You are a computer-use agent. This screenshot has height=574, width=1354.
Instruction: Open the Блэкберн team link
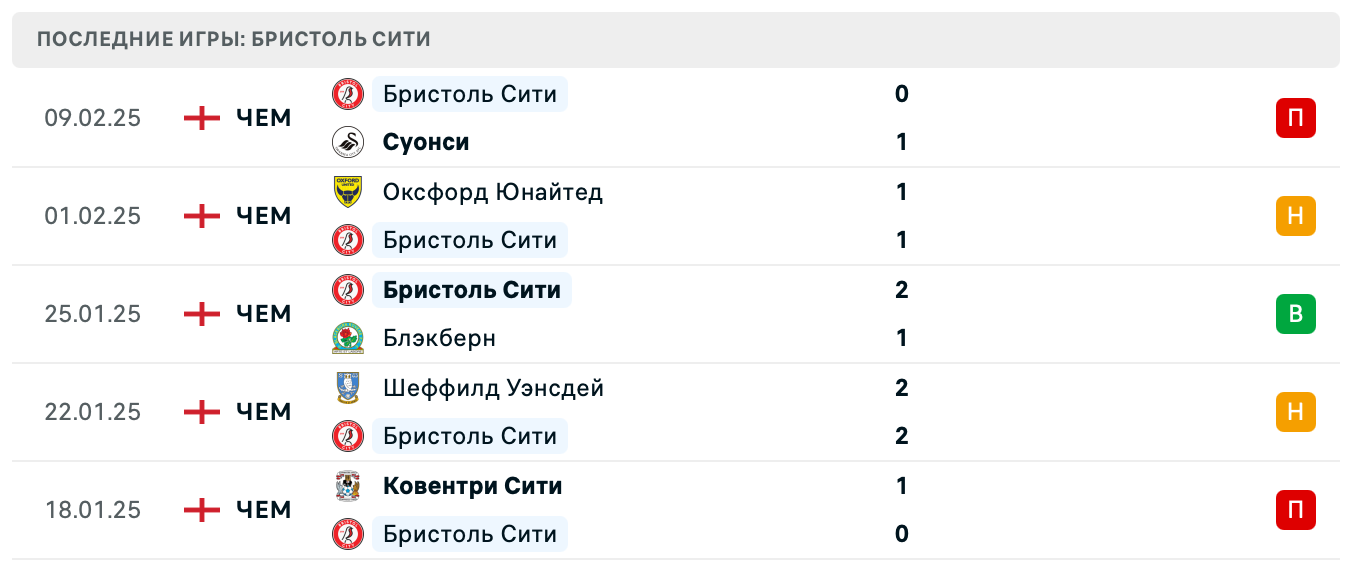click(x=439, y=339)
